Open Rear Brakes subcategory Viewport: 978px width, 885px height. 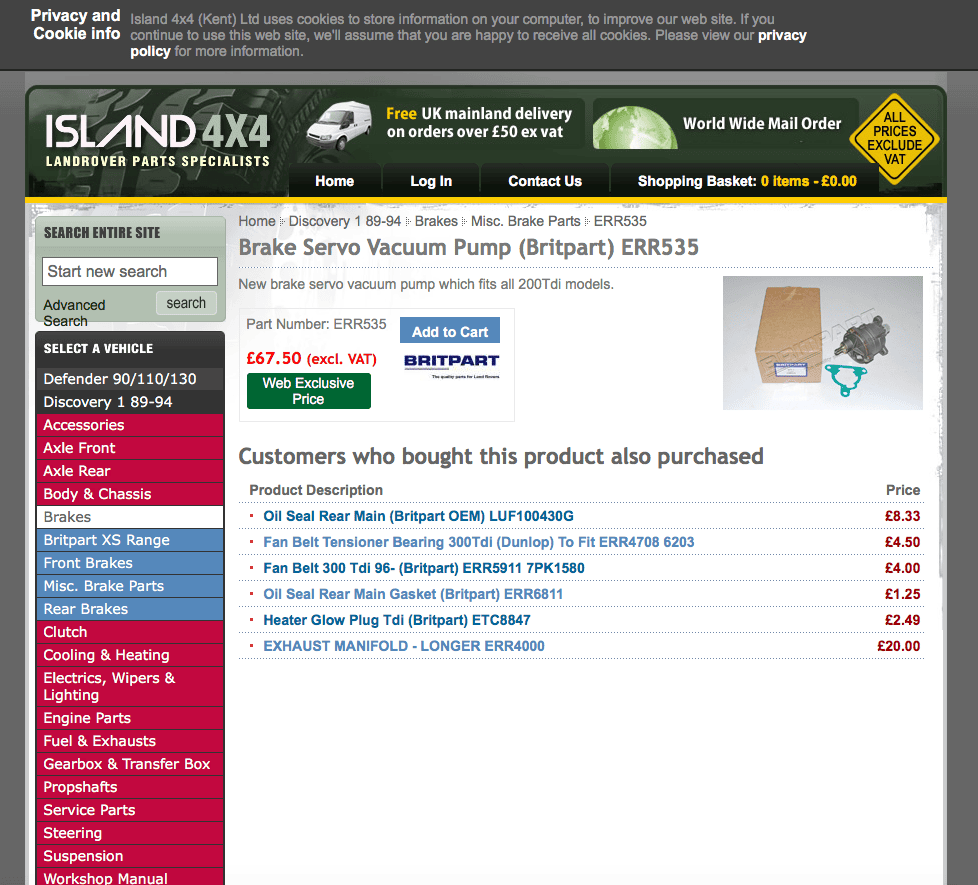[x=130, y=609]
